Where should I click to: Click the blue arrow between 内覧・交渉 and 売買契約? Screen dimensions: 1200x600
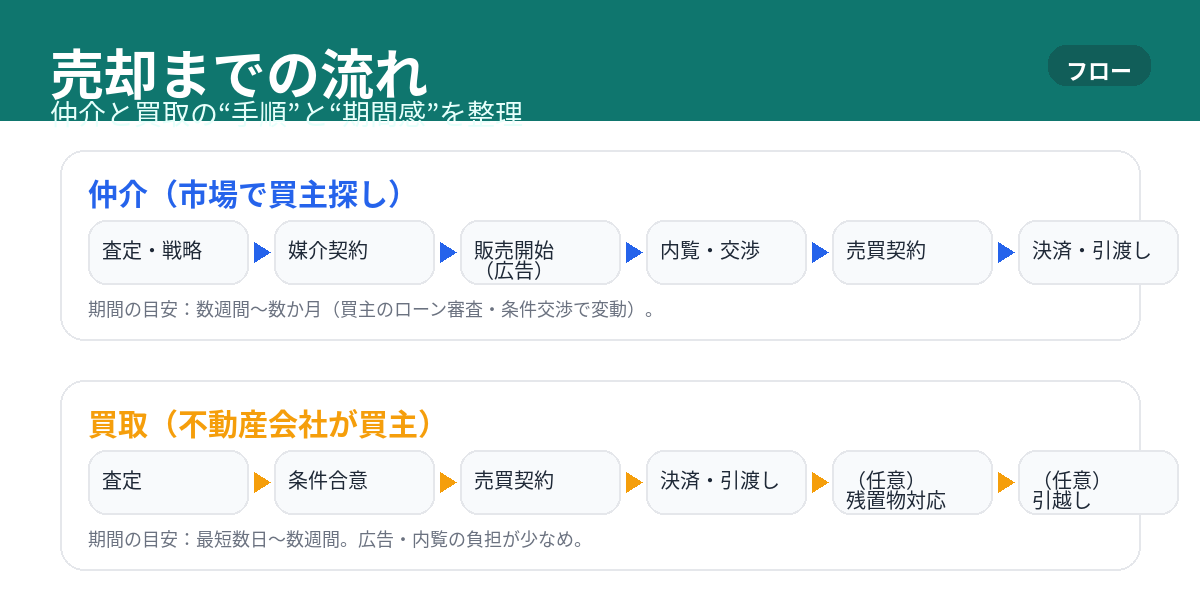pos(820,253)
